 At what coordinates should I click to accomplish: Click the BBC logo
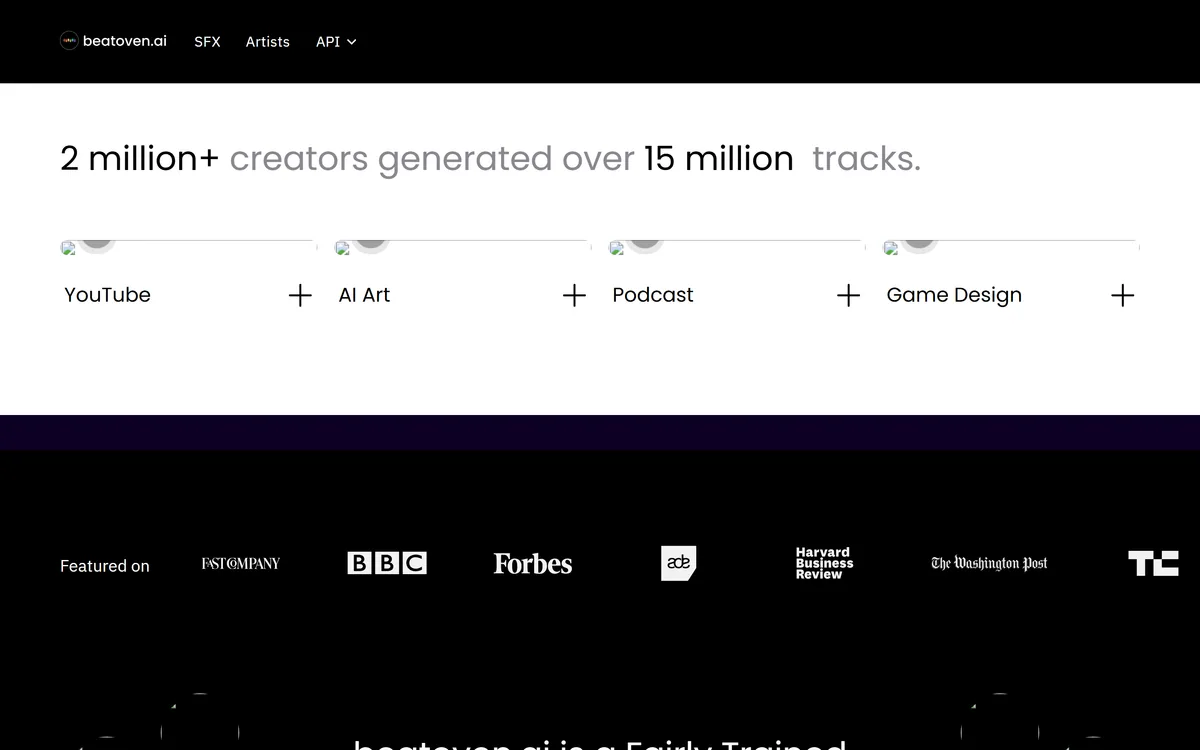387,563
